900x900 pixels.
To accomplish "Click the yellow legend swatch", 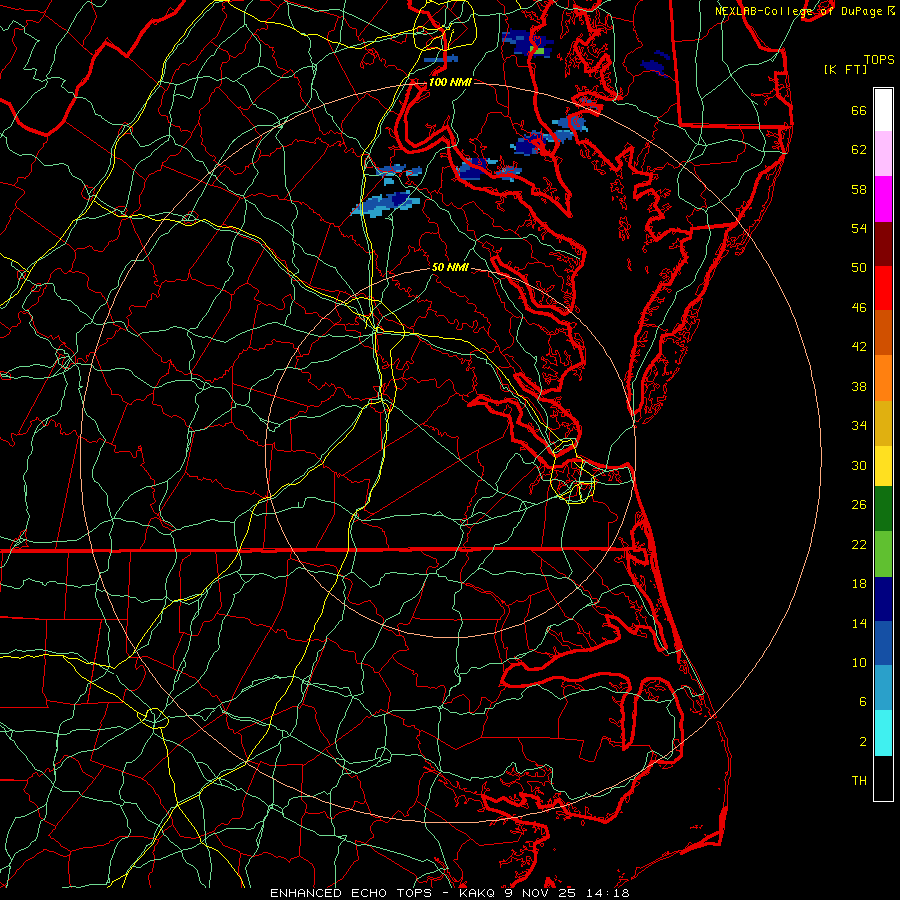I will tap(883, 466).
